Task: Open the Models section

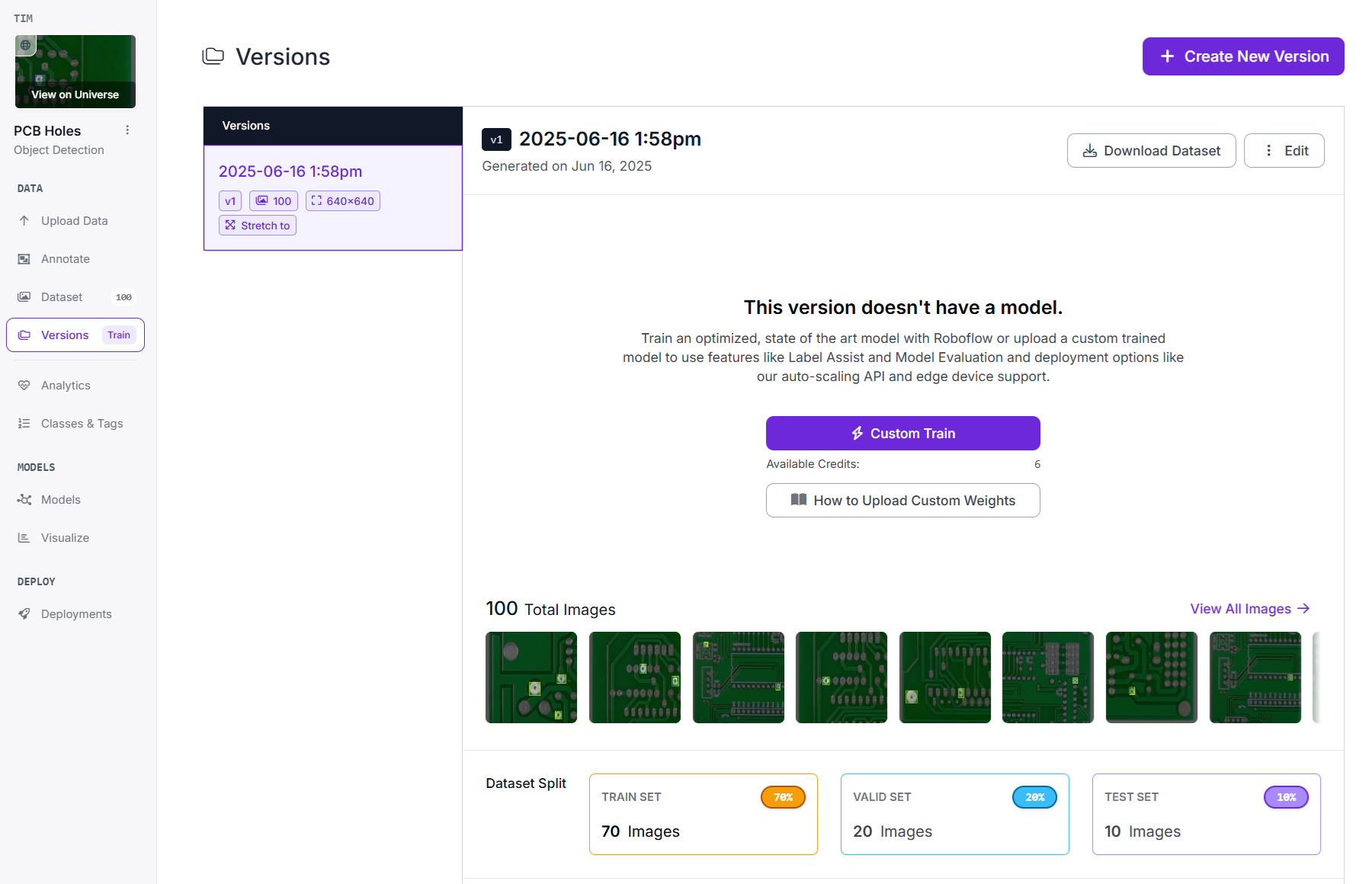Action: (60, 499)
